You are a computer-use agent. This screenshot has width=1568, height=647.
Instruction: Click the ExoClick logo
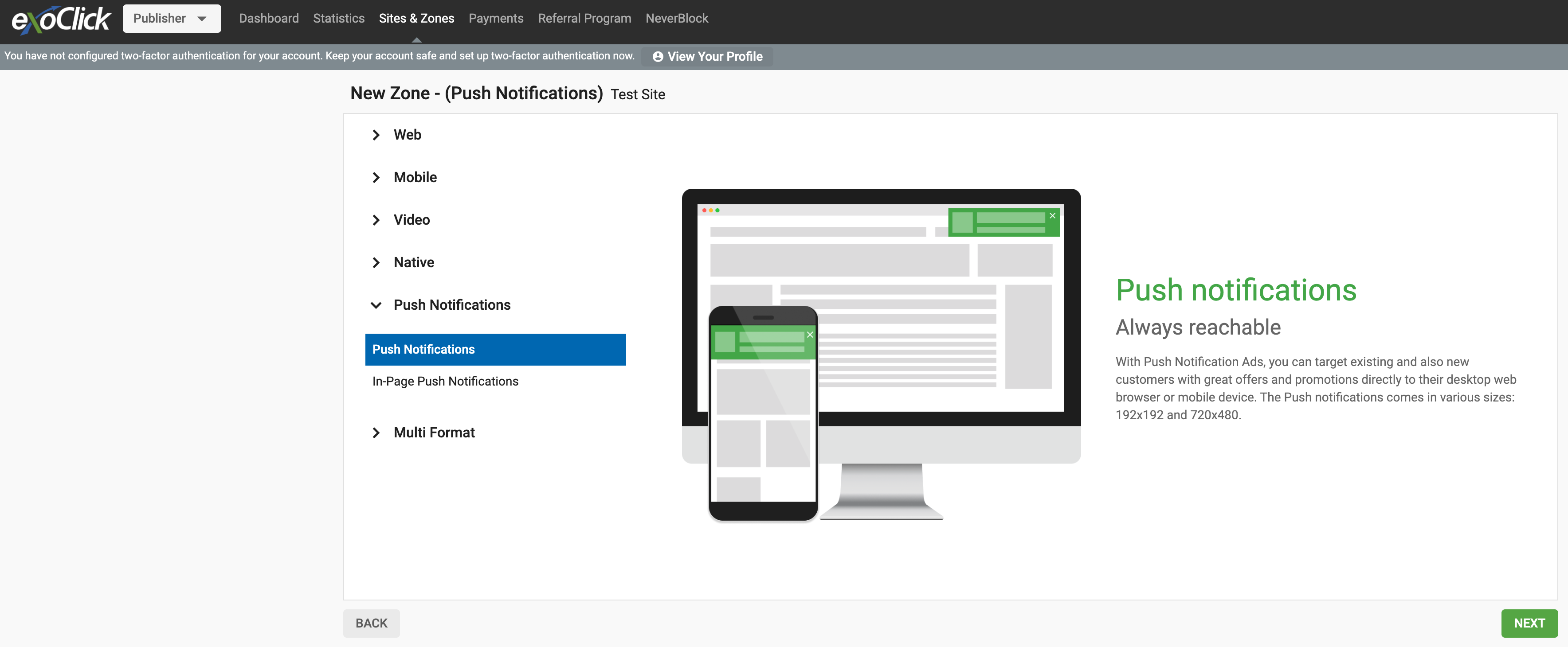tap(61, 19)
